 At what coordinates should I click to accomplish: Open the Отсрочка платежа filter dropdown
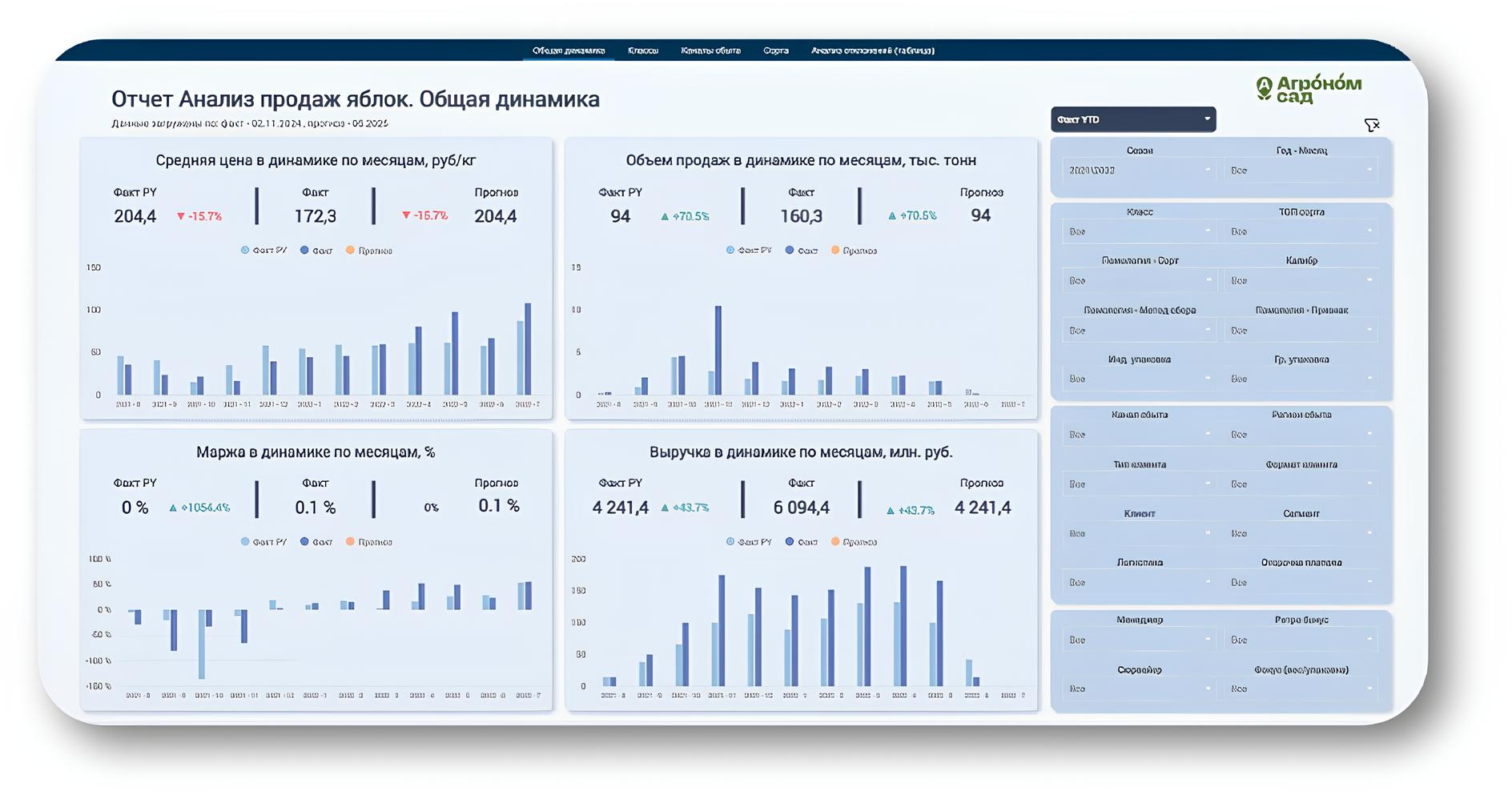tap(1301, 583)
